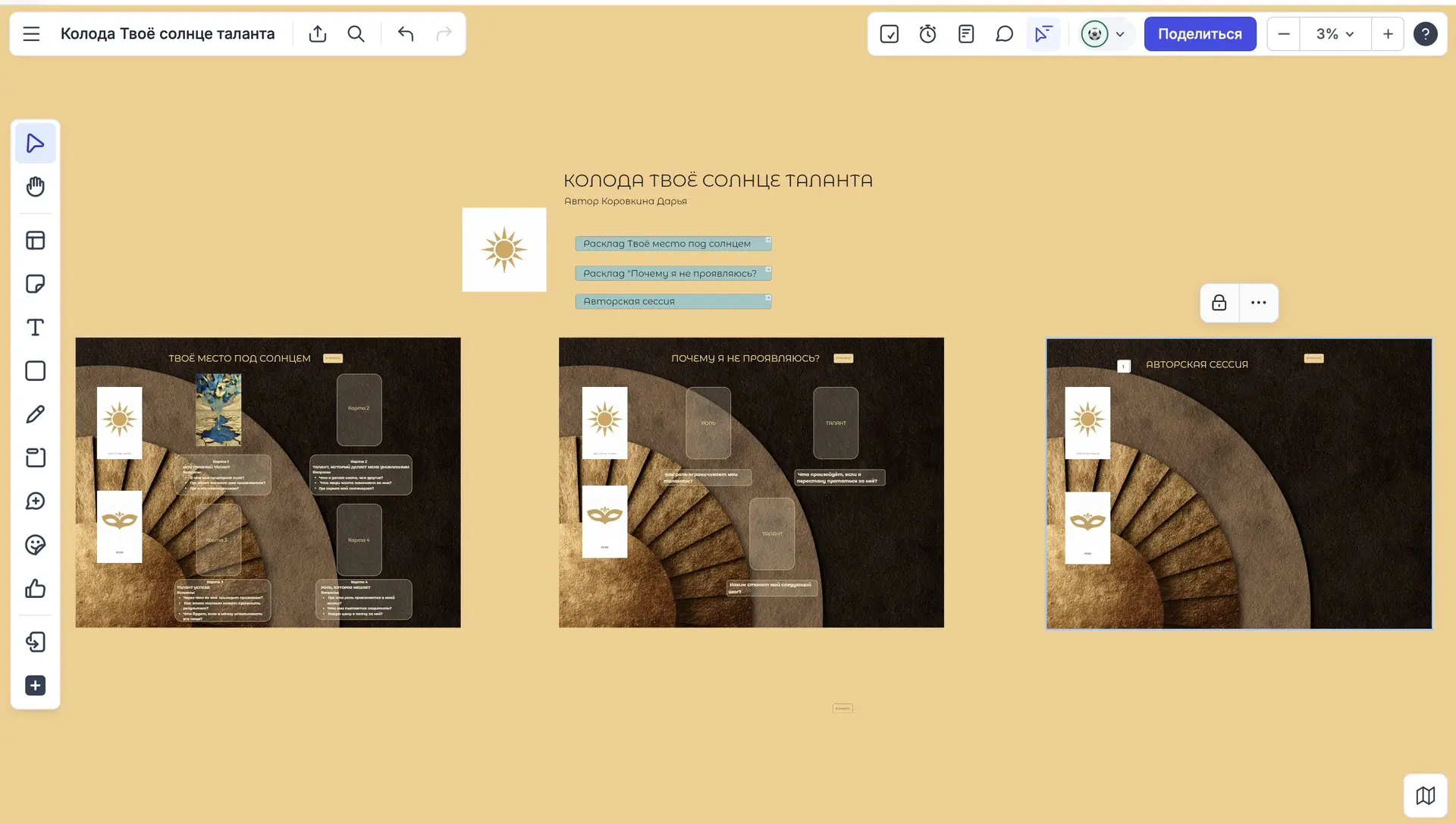This screenshot has width=1456, height=824.
Task: Select the text tool
Action: pyautogui.click(x=36, y=328)
